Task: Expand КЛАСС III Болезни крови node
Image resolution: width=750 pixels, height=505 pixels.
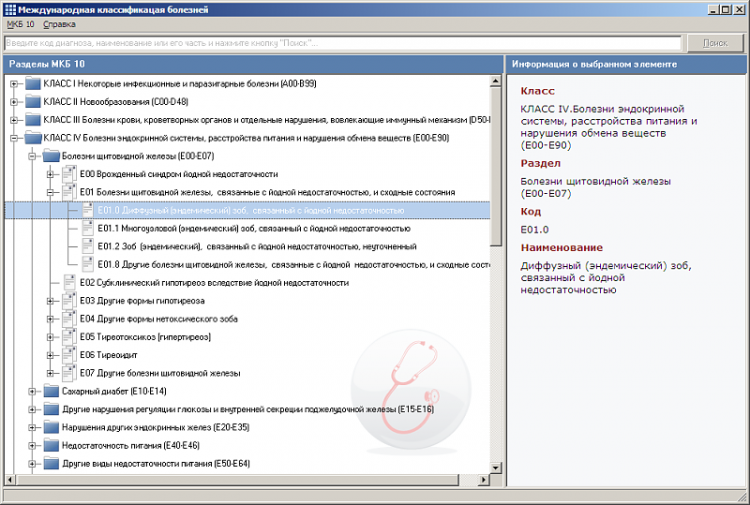Action: [x=14, y=120]
